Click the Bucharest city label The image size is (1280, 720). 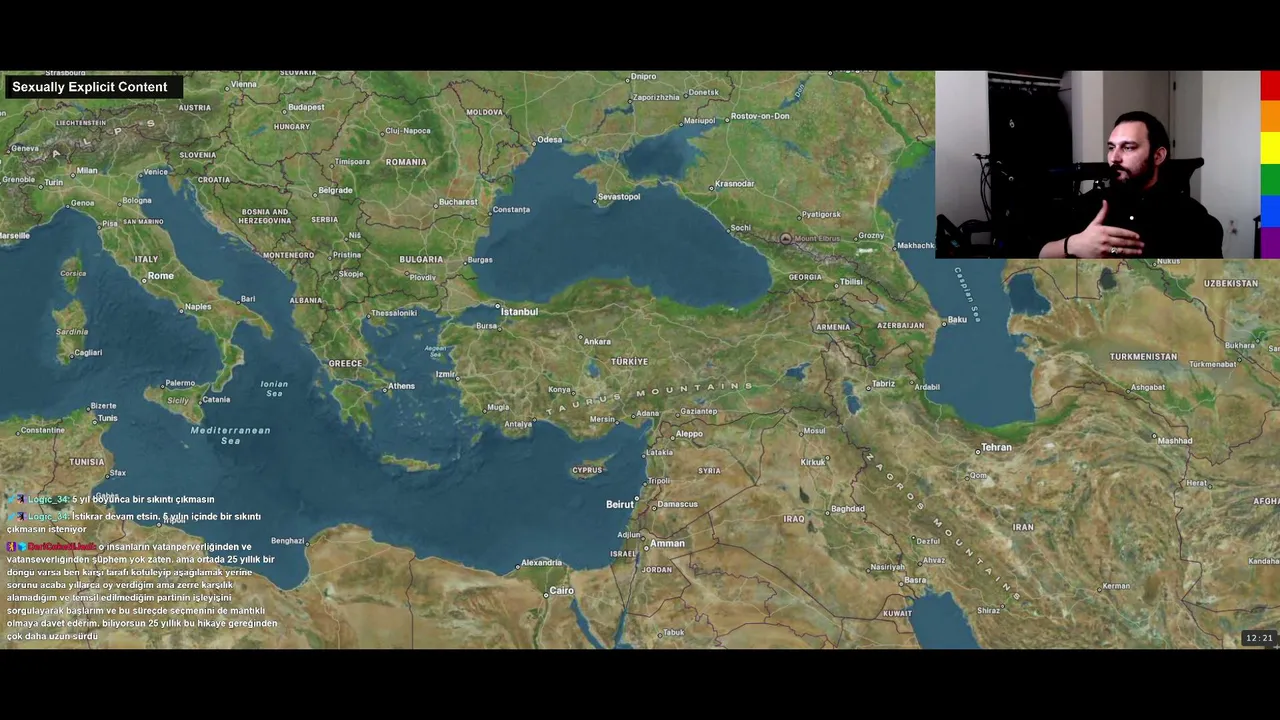coord(458,202)
